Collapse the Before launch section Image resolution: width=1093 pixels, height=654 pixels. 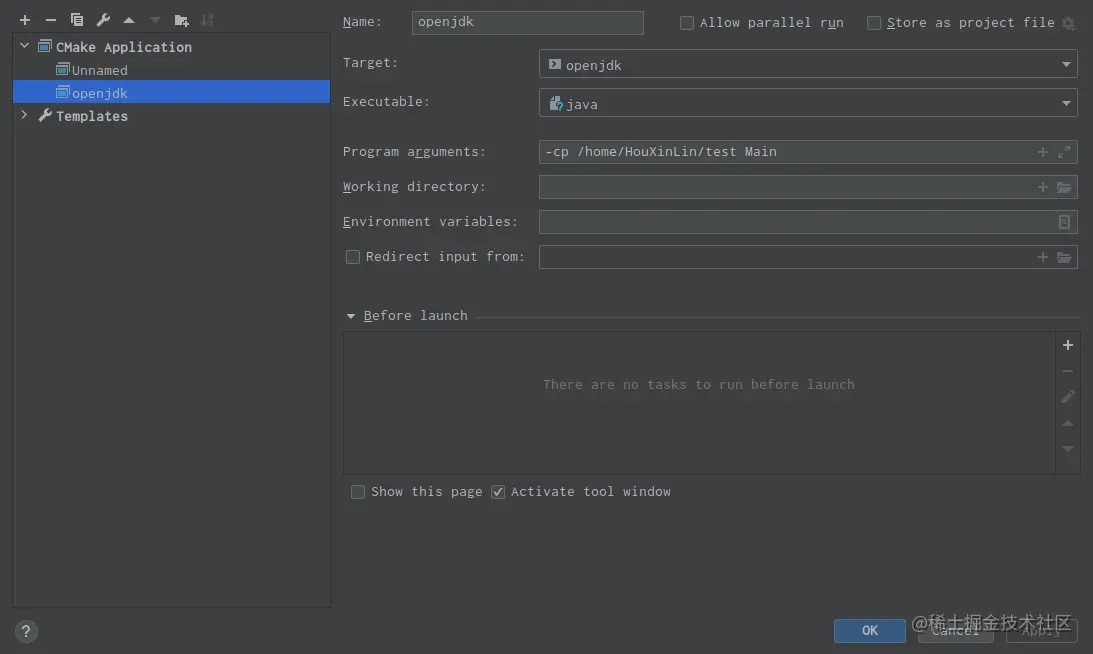point(351,316)
